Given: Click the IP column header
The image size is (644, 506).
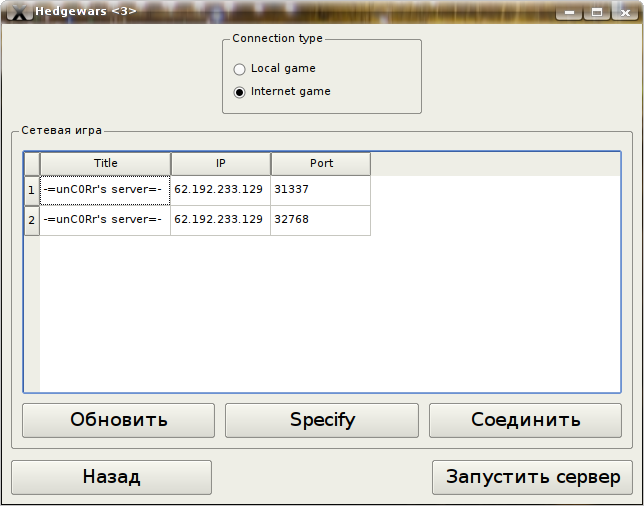Looking at the screenshot, I should (220, 163).
